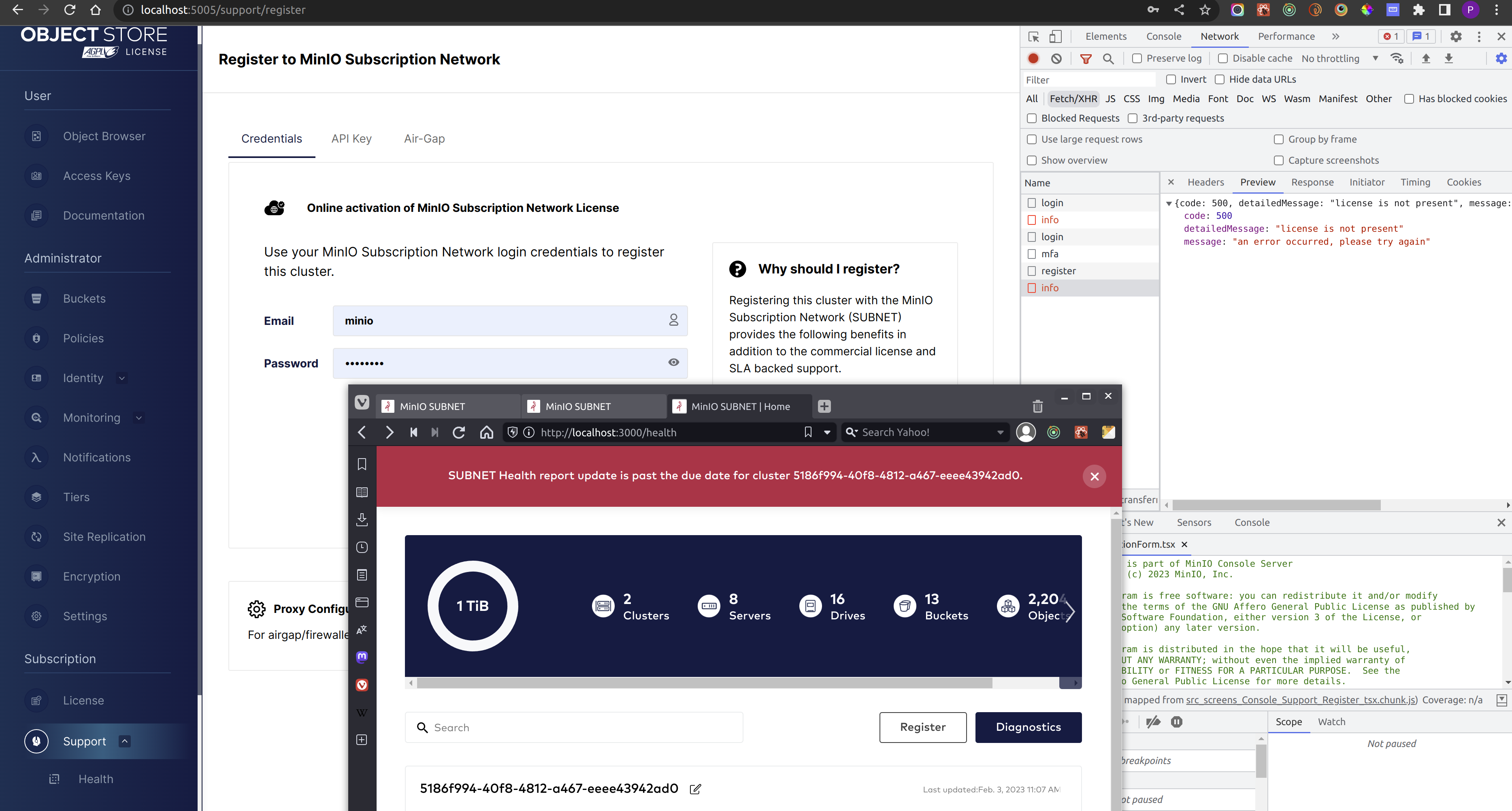Open Vivaldi history panel
1512x811 pixels.
[362, 547]
